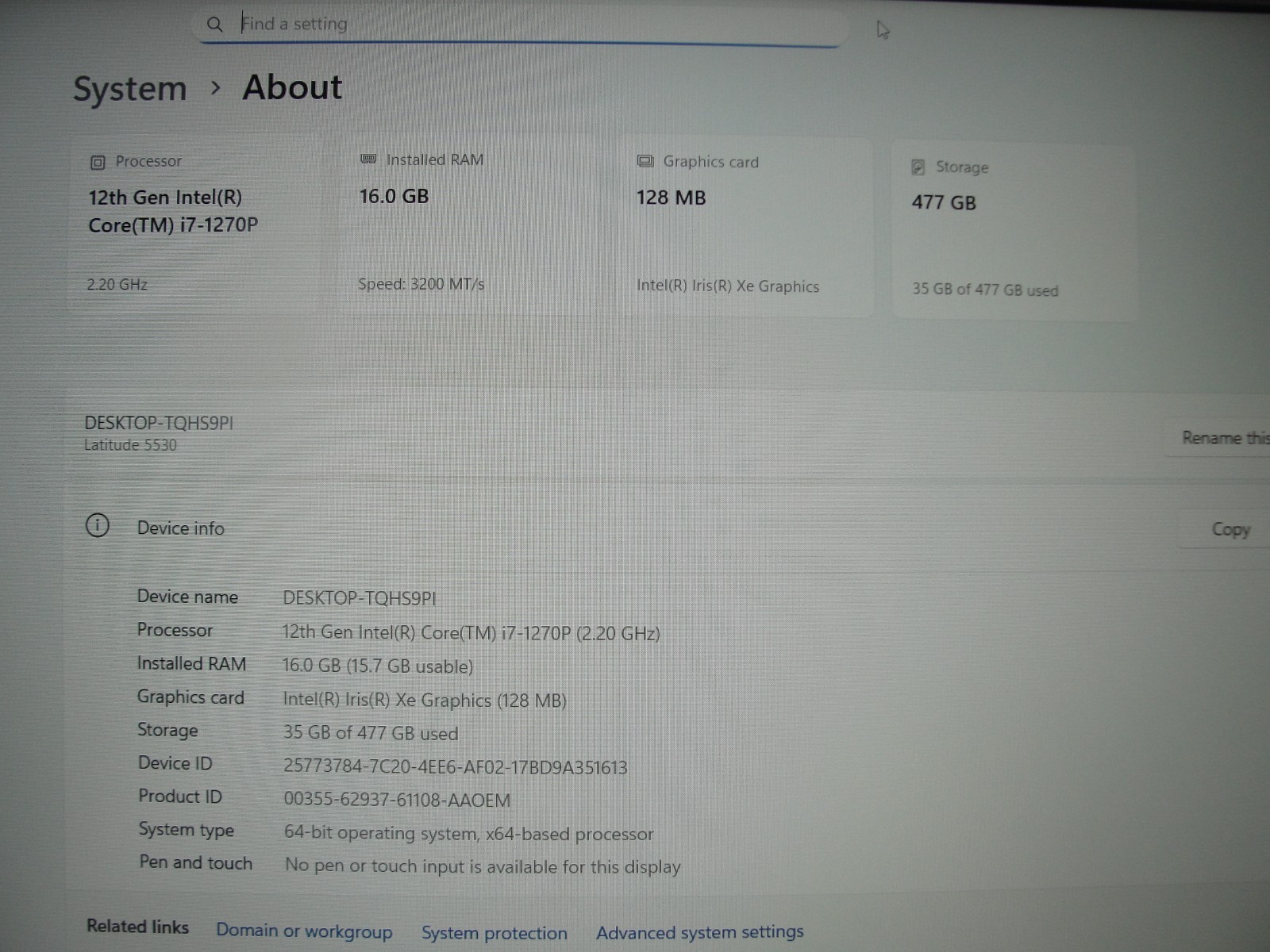Select Product ID value 00355-62937-61108-AAOEM

397,800
